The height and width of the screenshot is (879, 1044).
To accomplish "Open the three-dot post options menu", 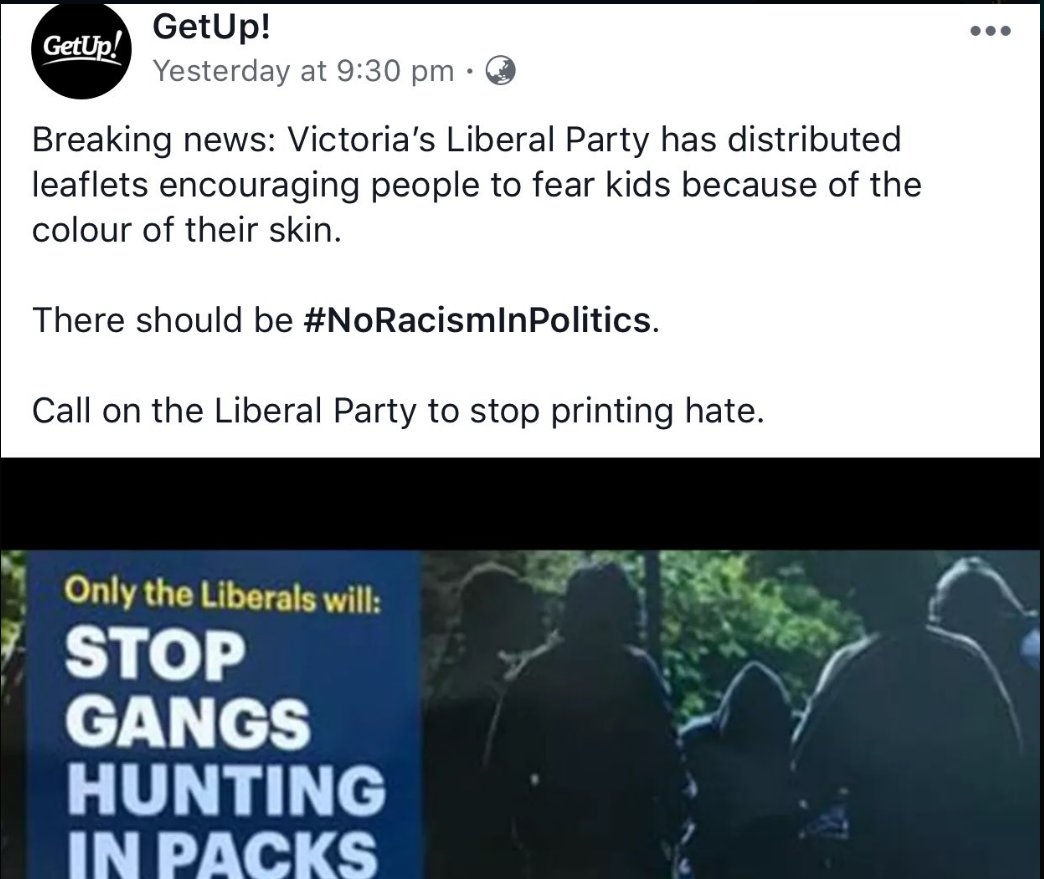I will [991, 30].
